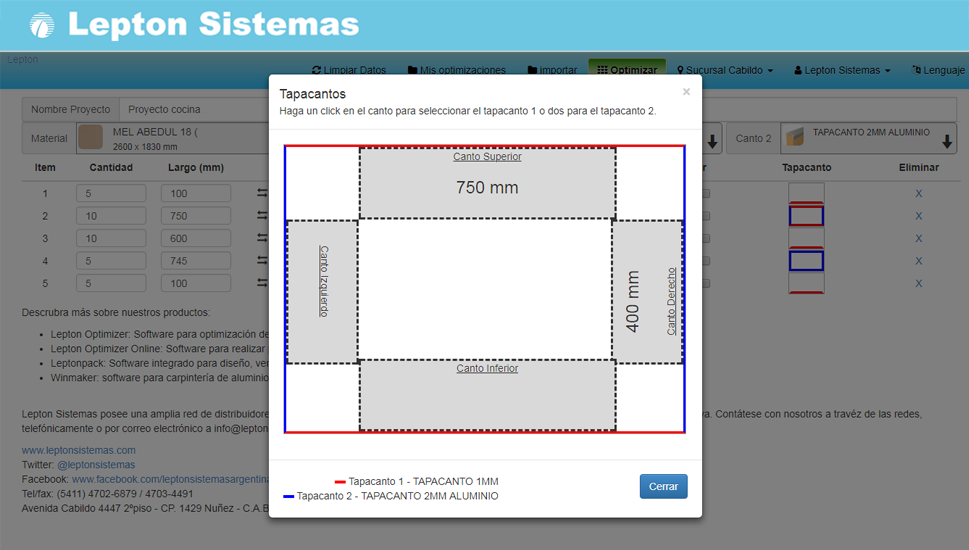Toggle the checkbox in row 4
Screen dimensions: 969x550
pyautogui.click(x=706, y=261)
